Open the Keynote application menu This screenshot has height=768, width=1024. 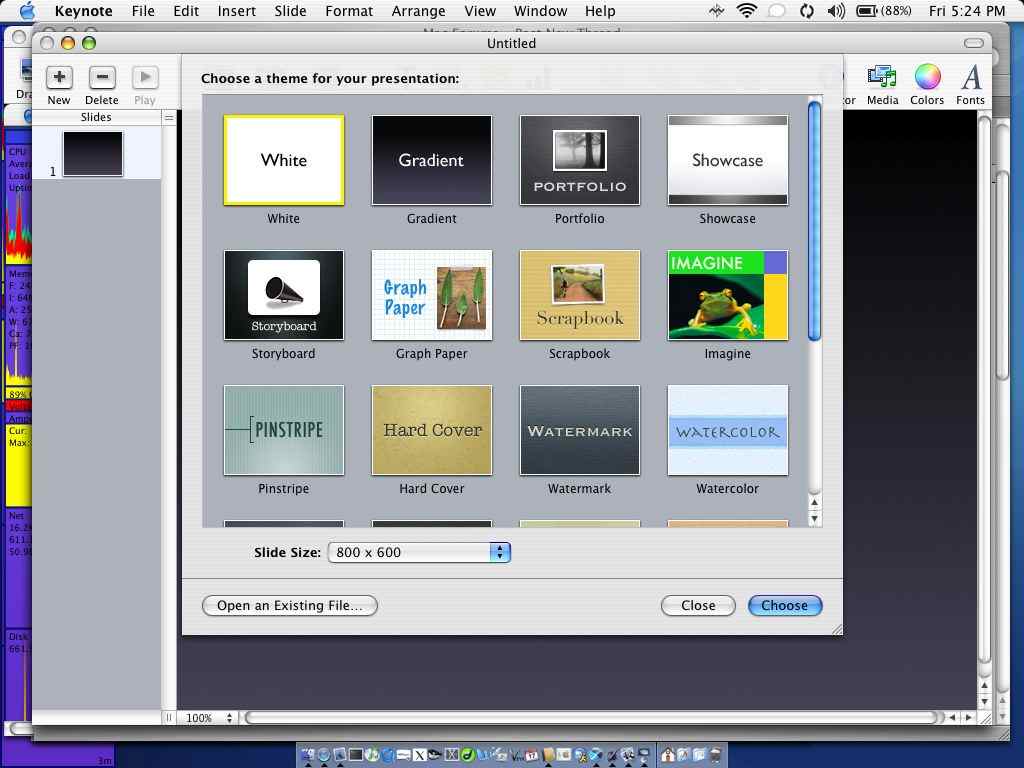[x=84, y=11]
